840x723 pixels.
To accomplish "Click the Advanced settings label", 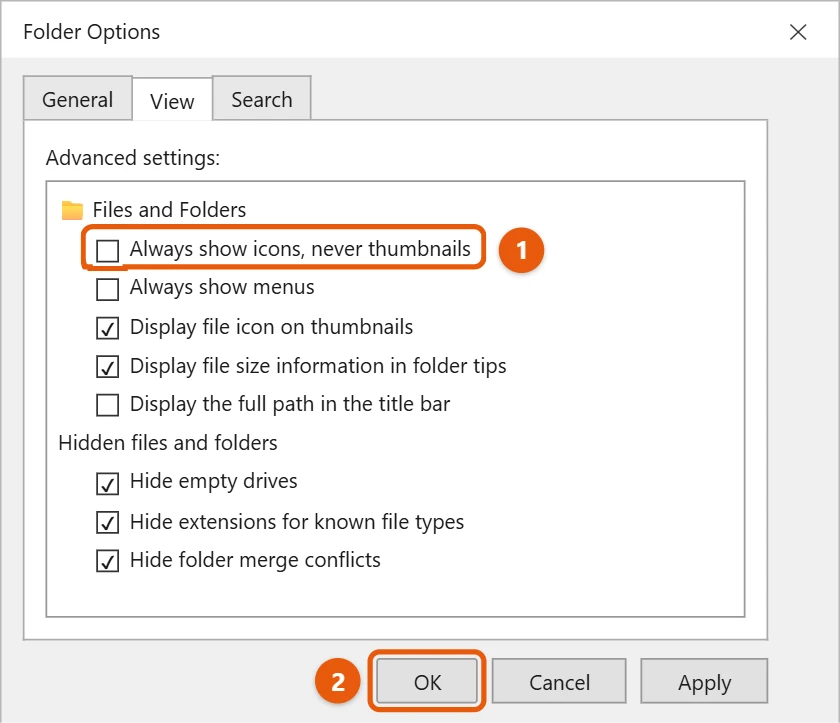I will click(133, 158).
